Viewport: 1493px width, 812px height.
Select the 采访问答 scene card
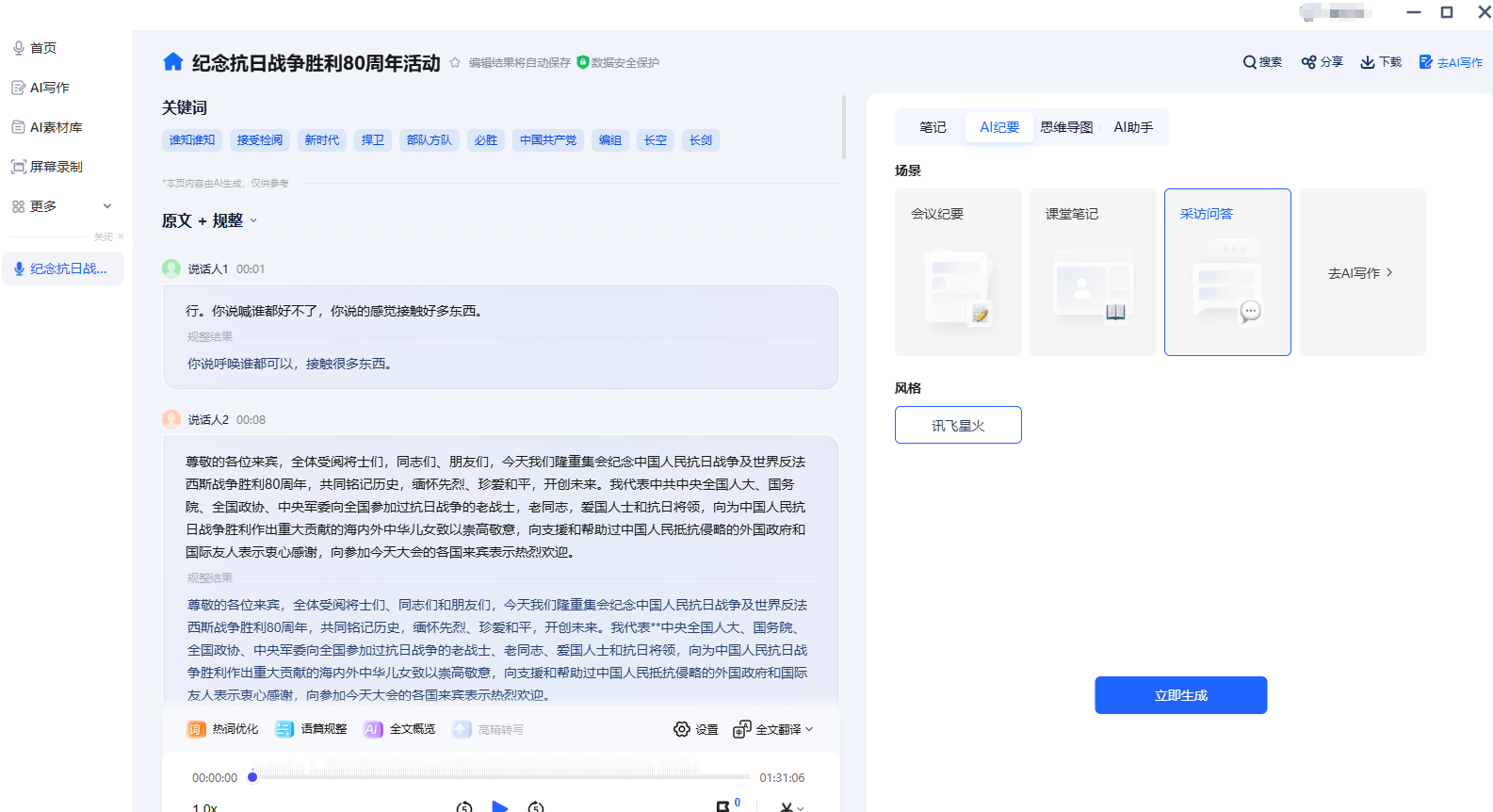(1227, 272)
